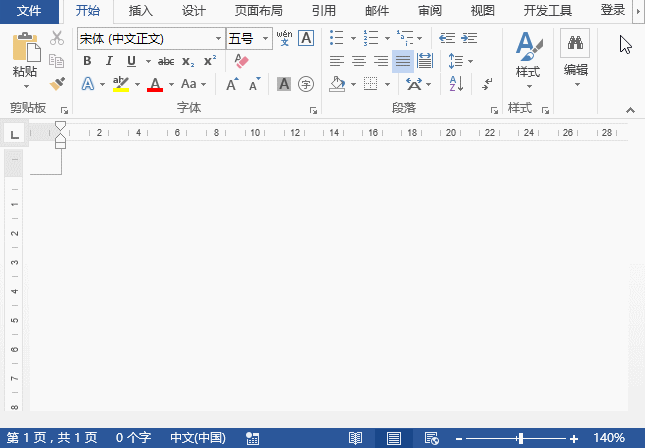645x448 pixels.
Task: Switch to the 插入 ribbon tab
Action: click(141, 11)
